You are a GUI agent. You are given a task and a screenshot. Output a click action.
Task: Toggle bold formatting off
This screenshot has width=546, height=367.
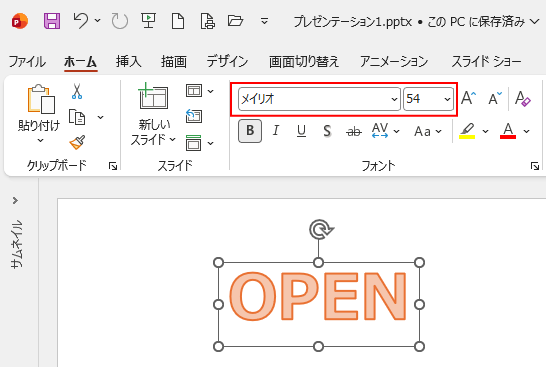coord(250,131)
